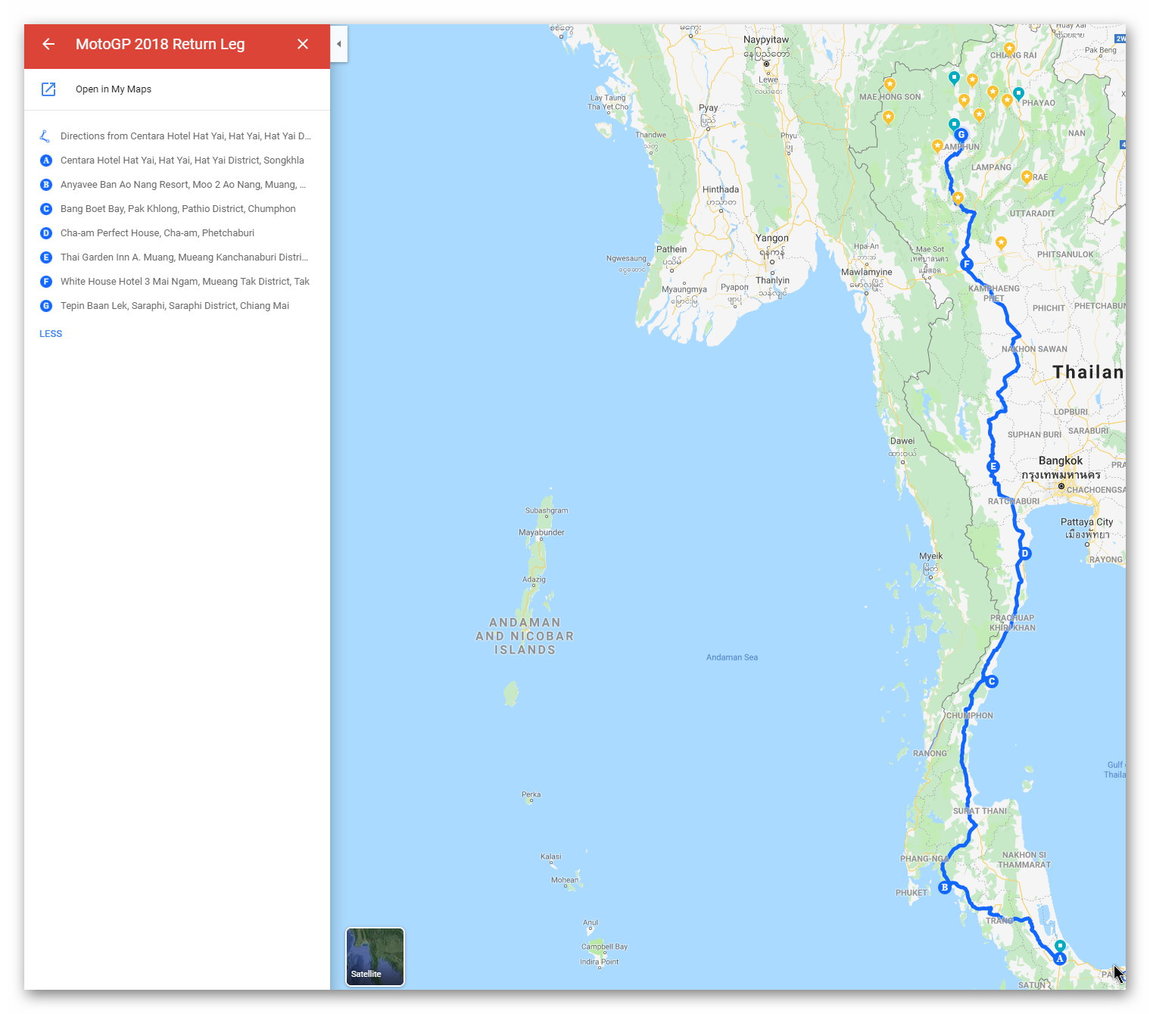Screen dimensions: 1150x1014
Task: Open Thai Garden Inn waypoint E entry
Action: pyautogui.click(x=183, y=257)
